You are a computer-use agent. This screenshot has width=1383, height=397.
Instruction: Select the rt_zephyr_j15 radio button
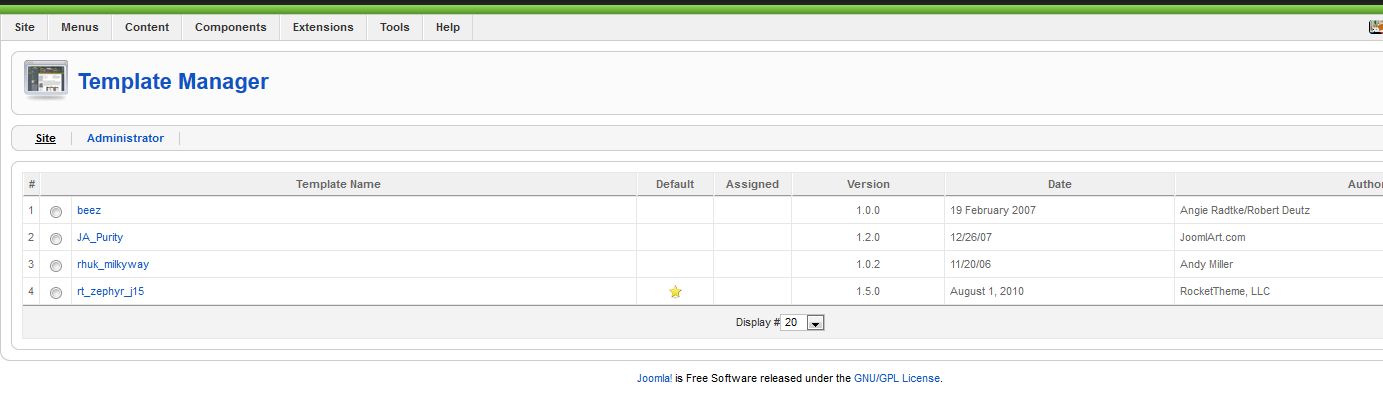tap(56, 292)
